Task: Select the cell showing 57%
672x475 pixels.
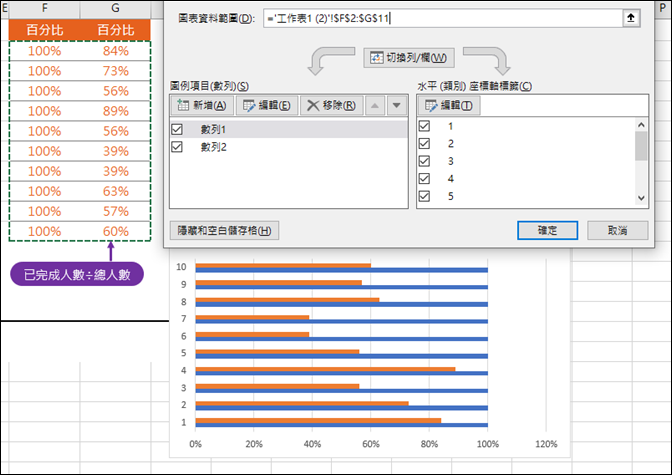Action: [115, 211]
